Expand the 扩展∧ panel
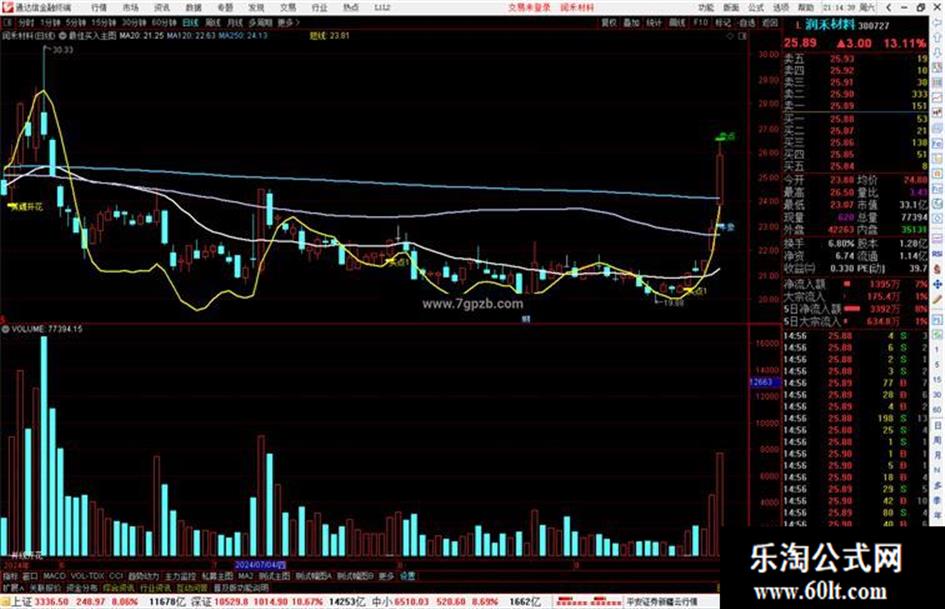Viewport: 945px width, 609px height. (x=13, y=587)
